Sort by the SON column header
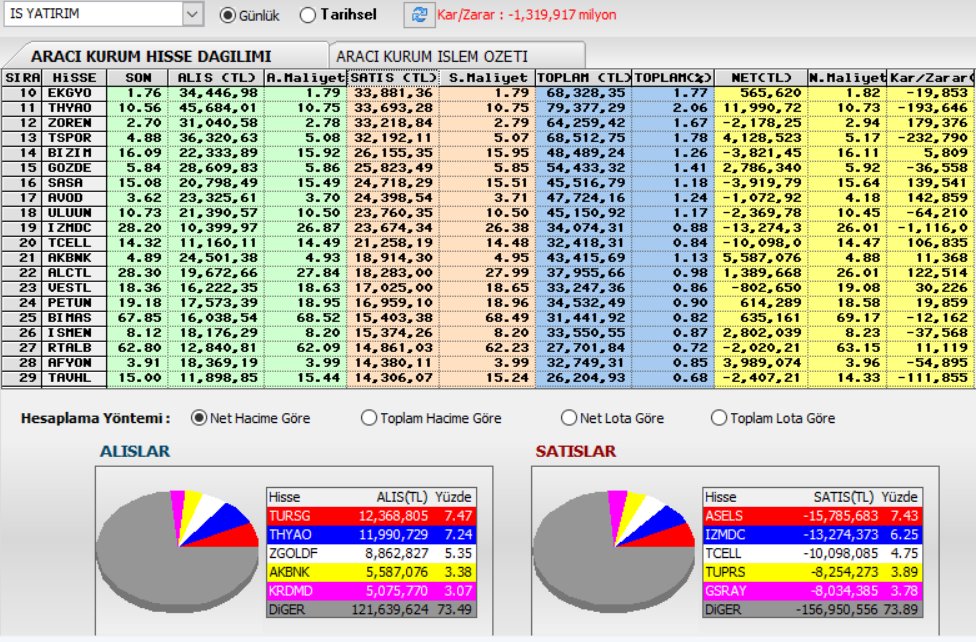 pyautogui.click(x=138, y=78)
